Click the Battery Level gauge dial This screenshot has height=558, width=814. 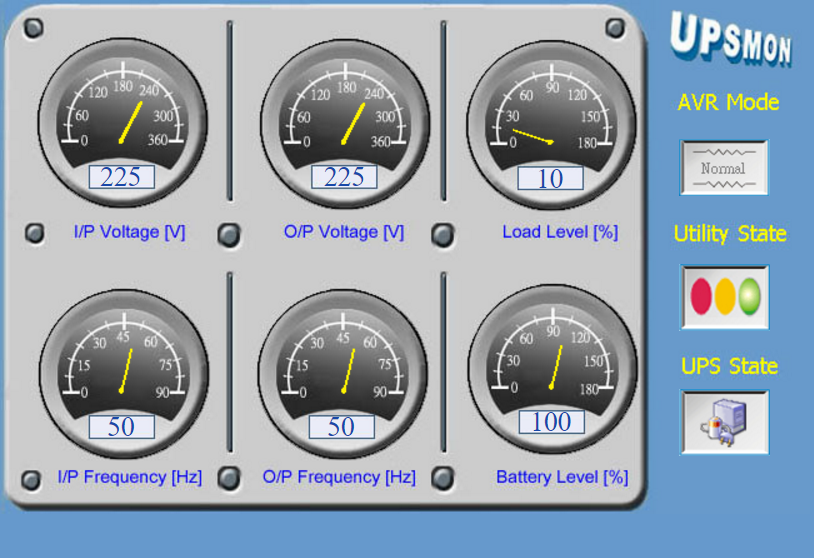[552, 369]
